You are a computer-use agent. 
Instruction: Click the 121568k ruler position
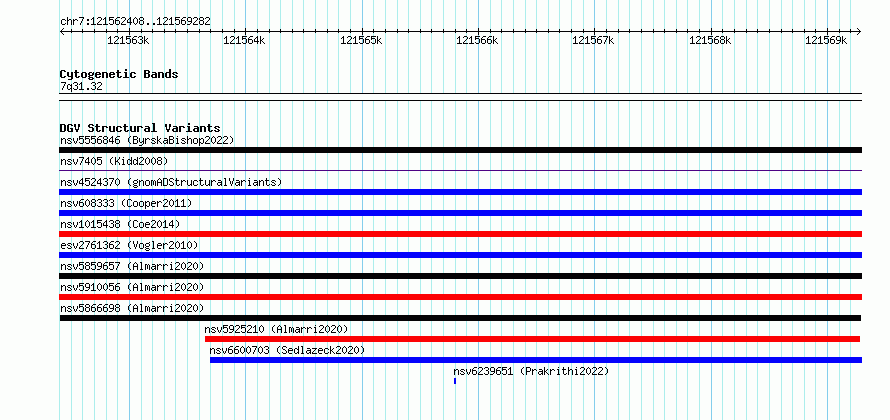710,40
